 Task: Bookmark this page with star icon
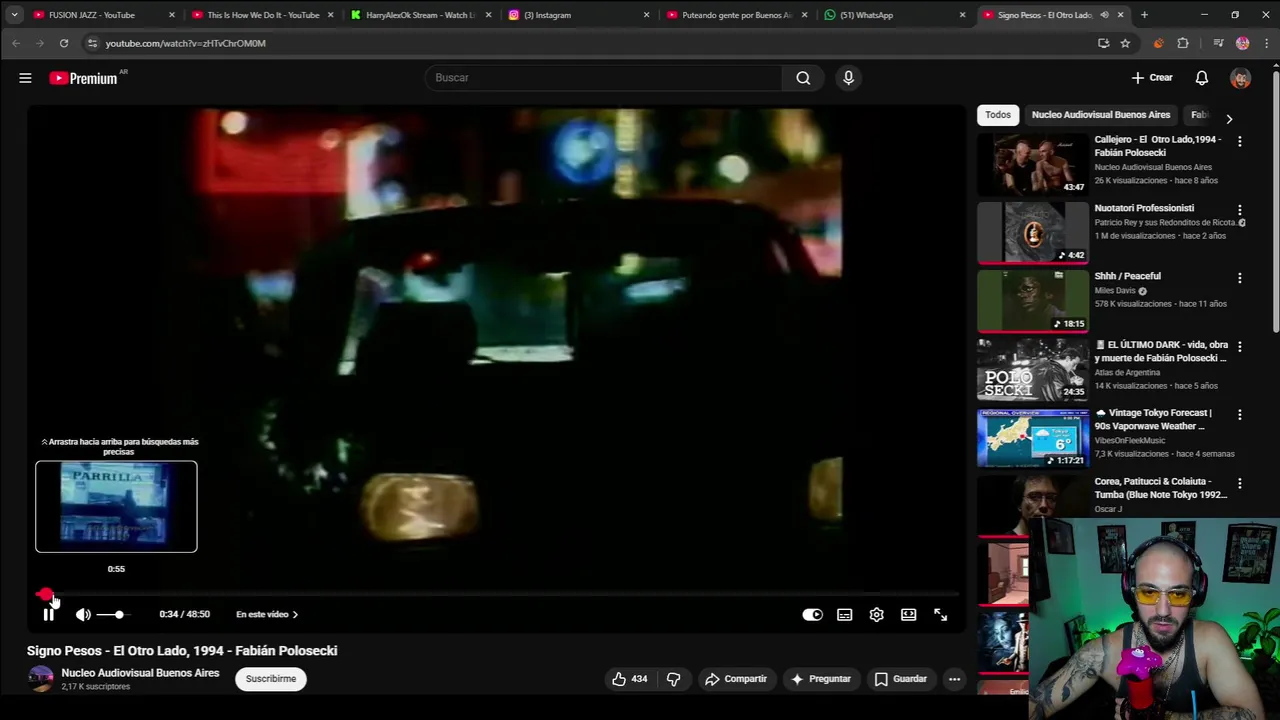pos(1125,43)
